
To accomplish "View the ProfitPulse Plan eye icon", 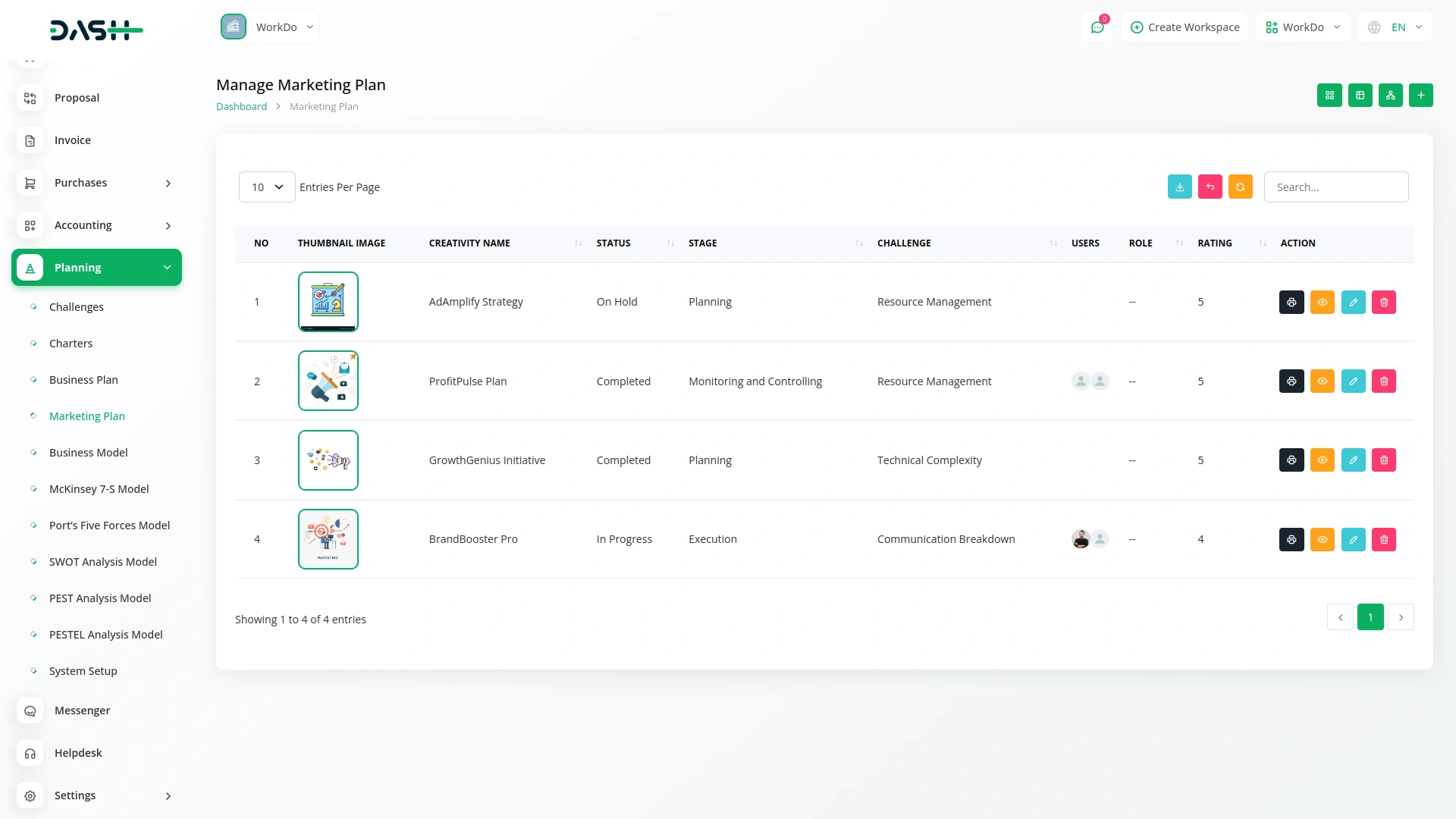I will (1323, 381).
